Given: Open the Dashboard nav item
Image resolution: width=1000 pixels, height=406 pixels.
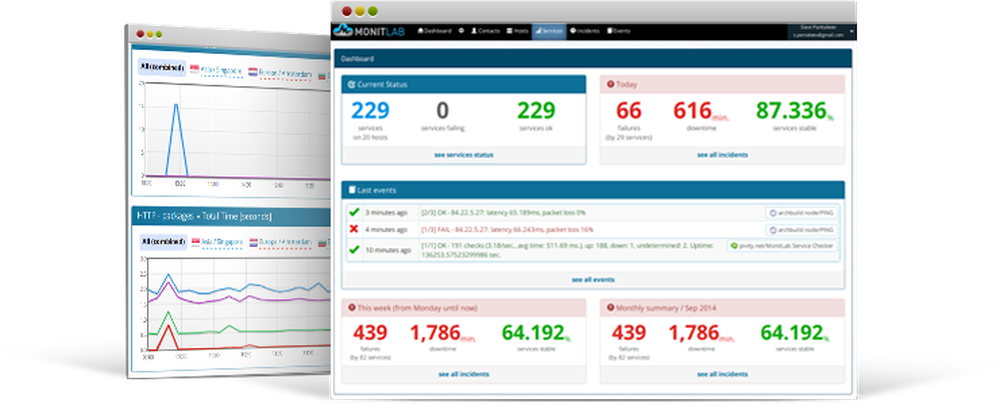Looking at the screenshot, I should click(x=434, y=31).
